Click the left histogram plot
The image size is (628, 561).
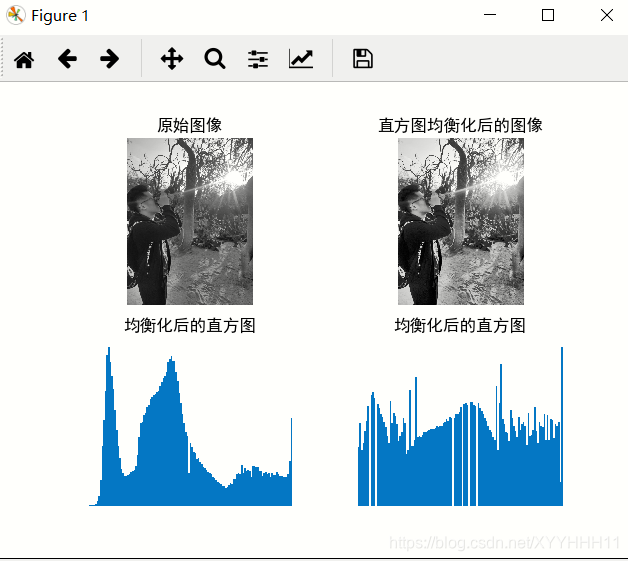(191, 426)
